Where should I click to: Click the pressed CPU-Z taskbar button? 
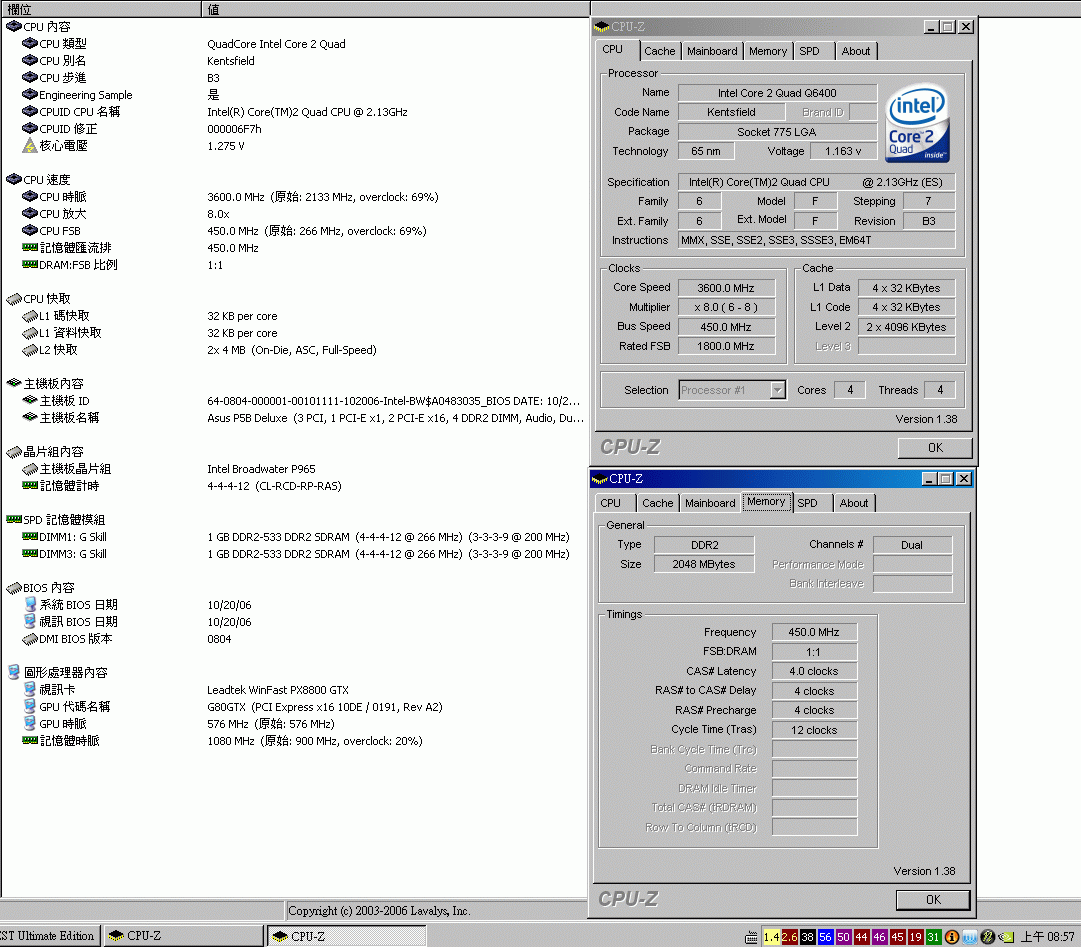(347, 936)
